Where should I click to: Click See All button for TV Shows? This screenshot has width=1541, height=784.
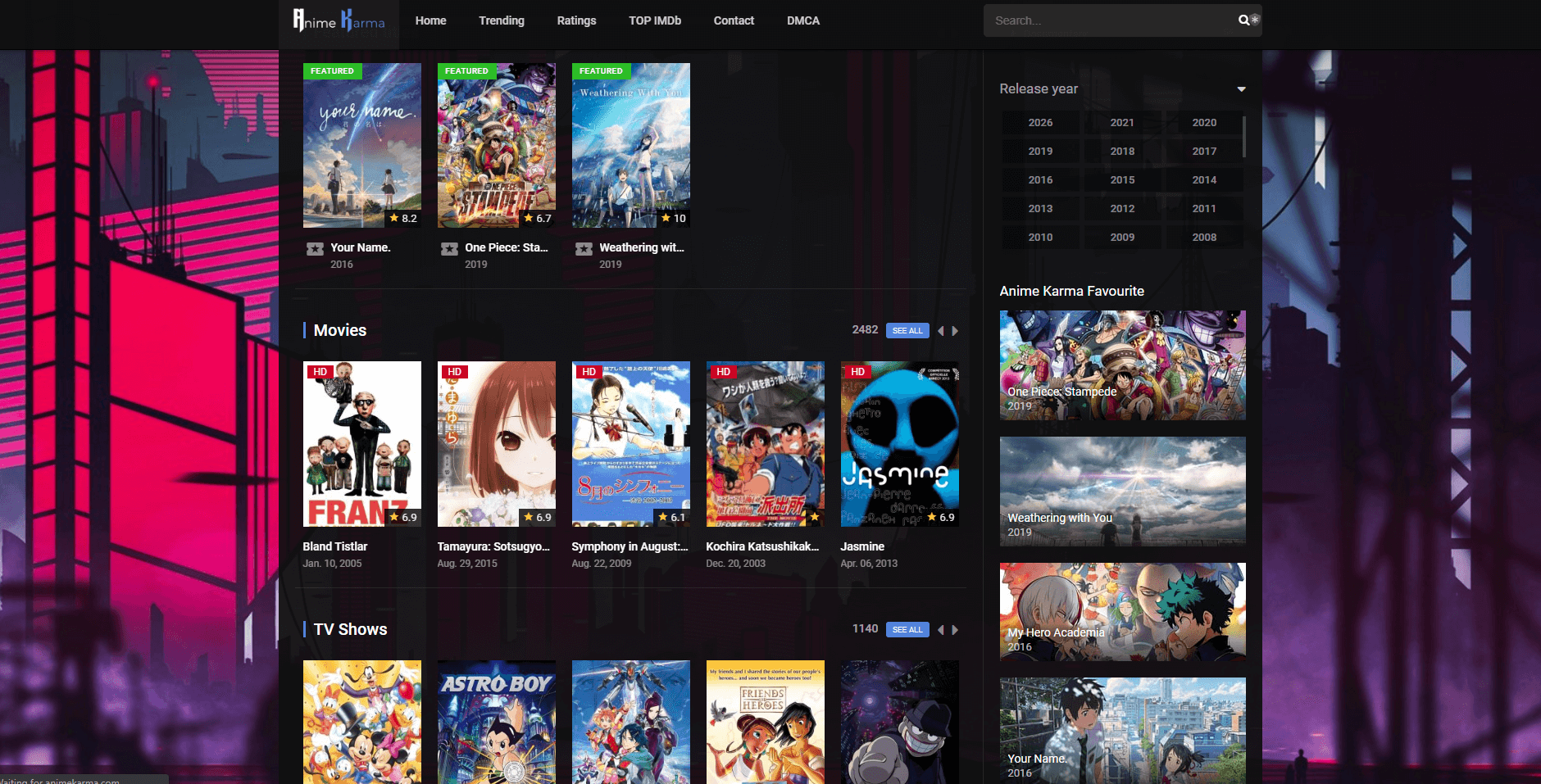907,630
